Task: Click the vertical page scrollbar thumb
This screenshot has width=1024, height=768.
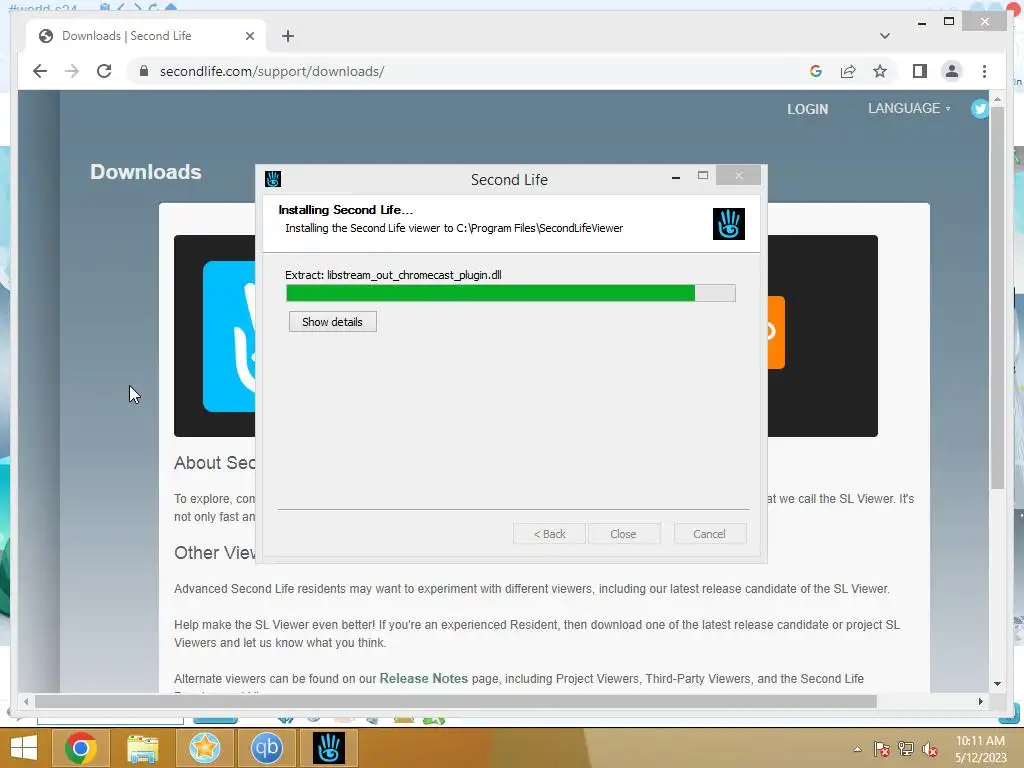Action: [997, 297]
